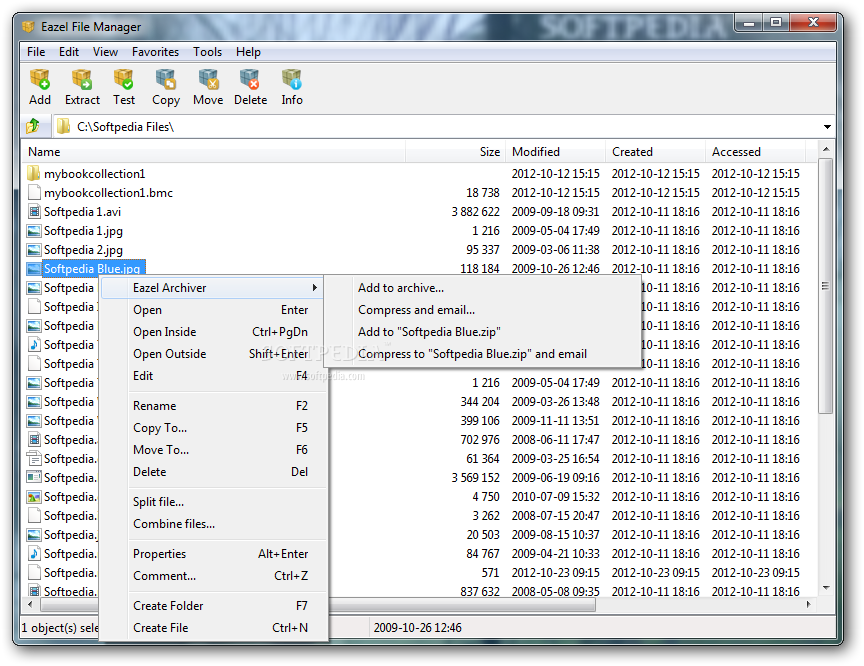Select the Softpedia 1.avi file name
Viewport: 864px width, 666px height.
coord(83,212)
